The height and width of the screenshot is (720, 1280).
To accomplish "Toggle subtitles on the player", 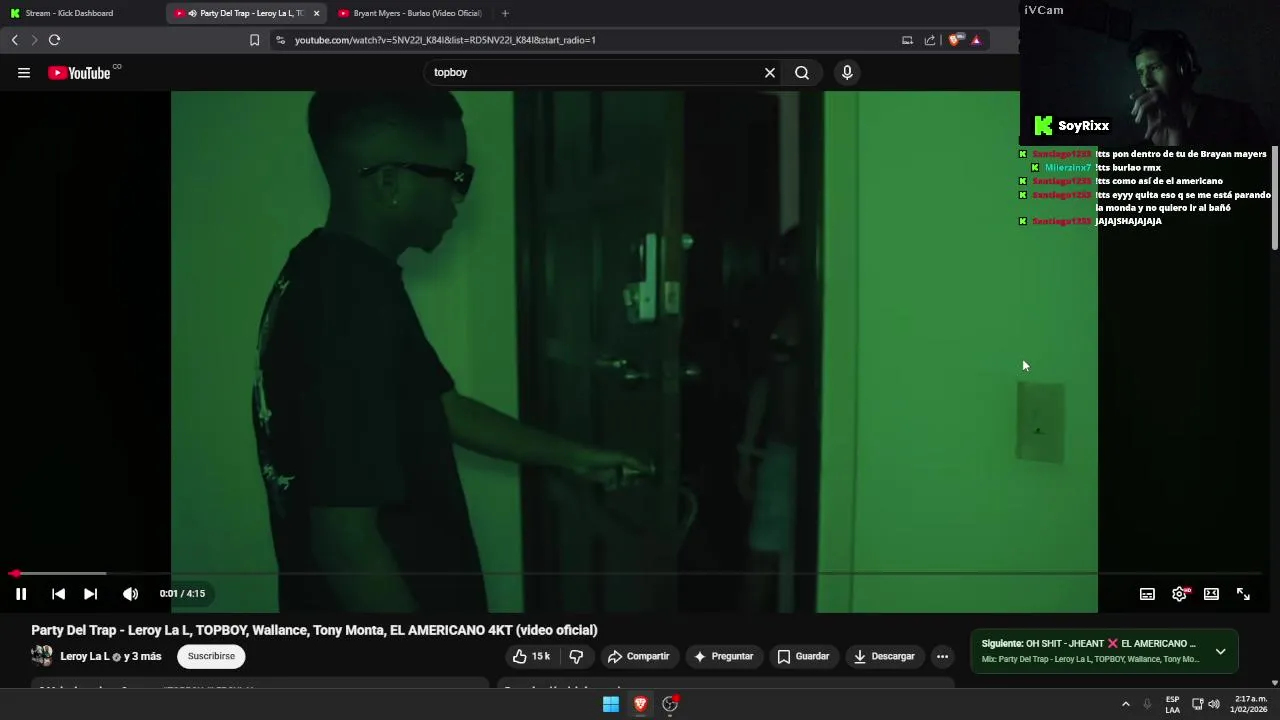I will pyautogui.click(x=1147, y=594).
